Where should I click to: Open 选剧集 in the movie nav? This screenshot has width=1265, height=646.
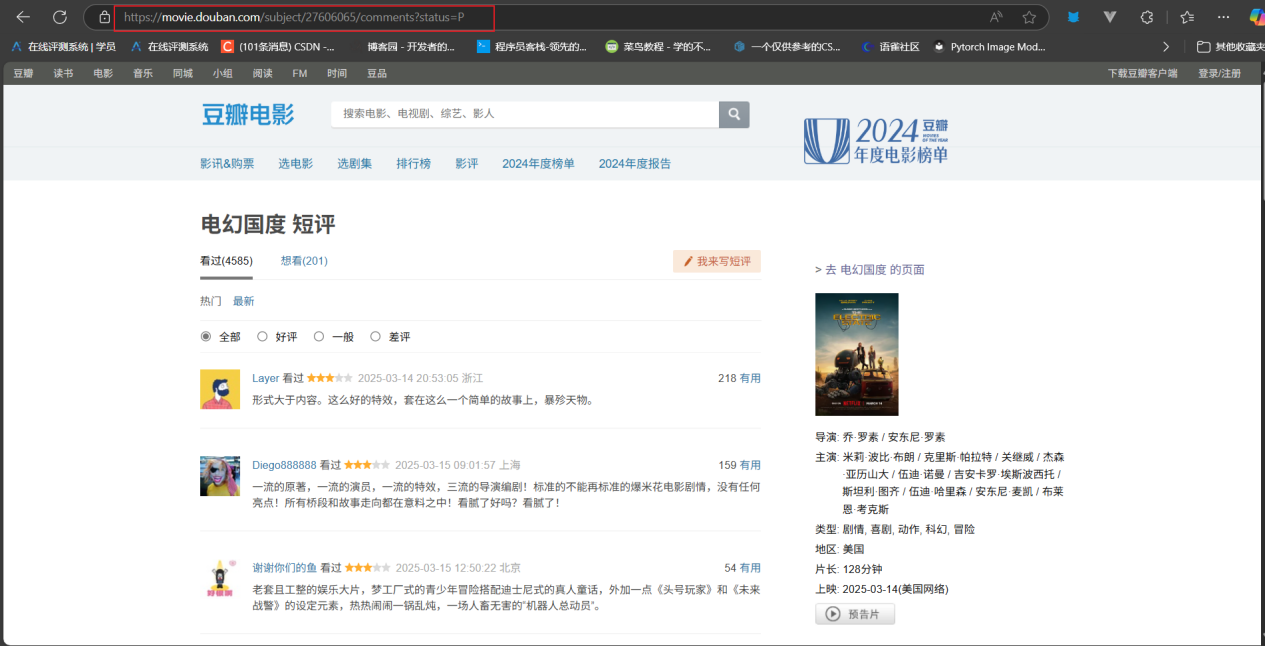coord(355,164)
